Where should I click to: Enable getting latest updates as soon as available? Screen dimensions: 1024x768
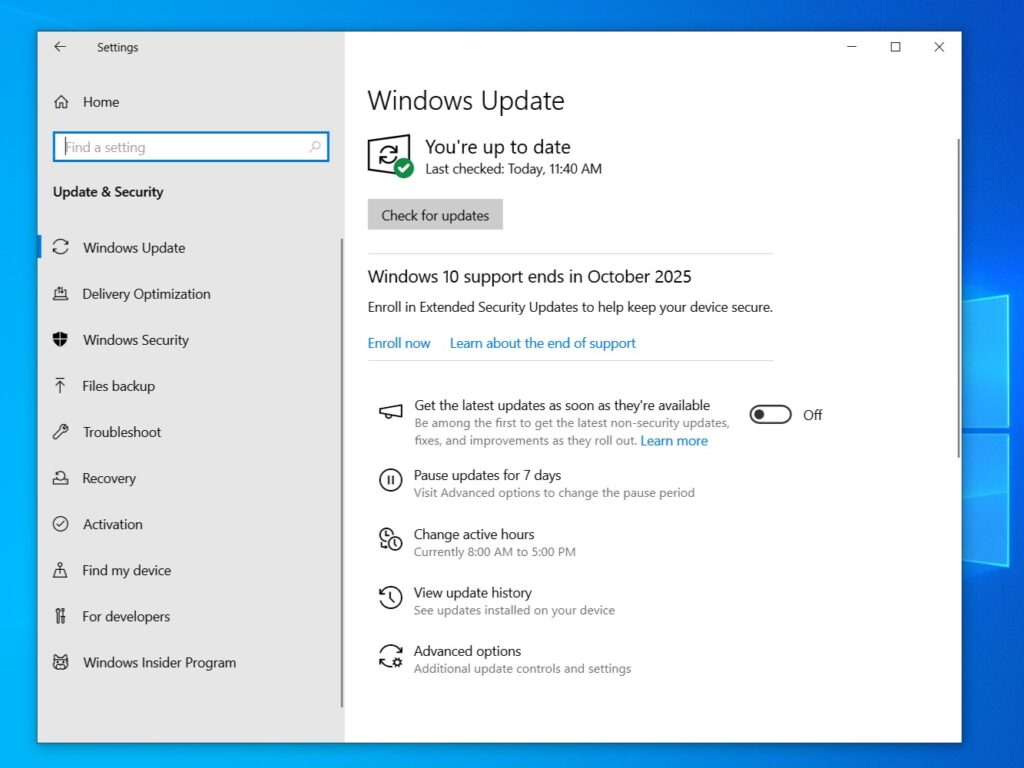pos(770,414)
